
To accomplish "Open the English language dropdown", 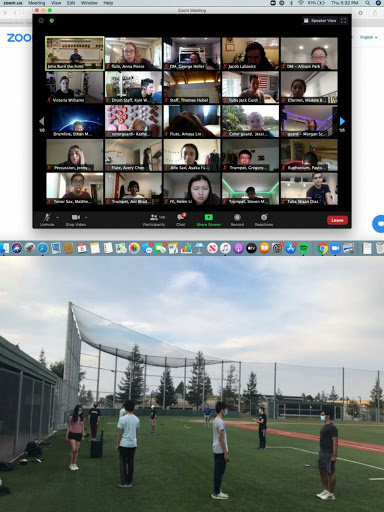I will 369,37.
